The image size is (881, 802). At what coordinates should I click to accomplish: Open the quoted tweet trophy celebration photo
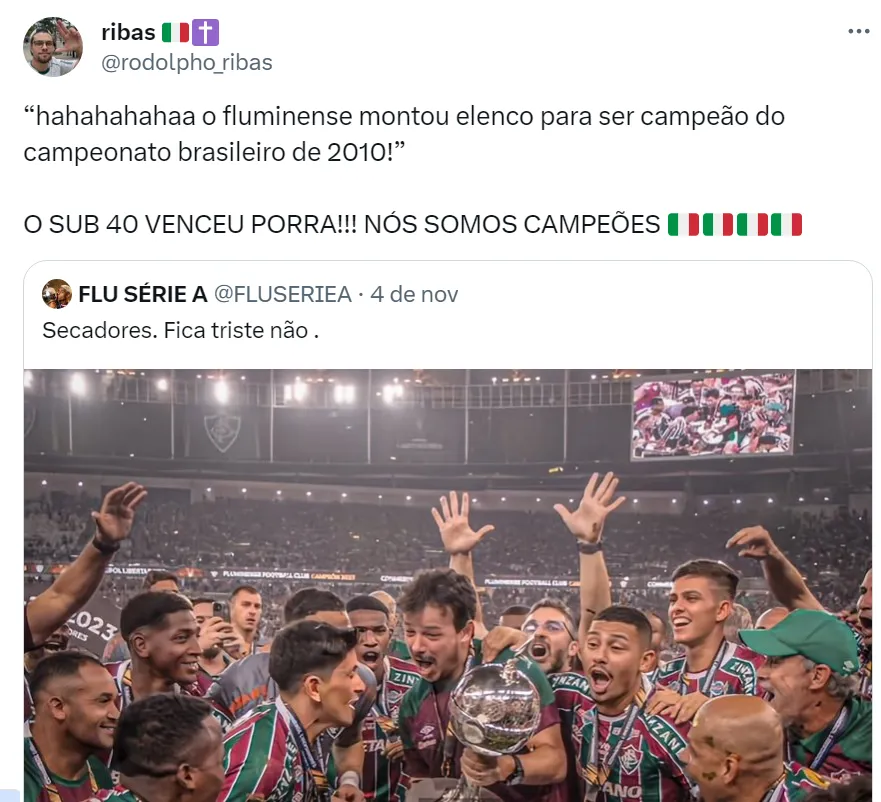[448, 585]
